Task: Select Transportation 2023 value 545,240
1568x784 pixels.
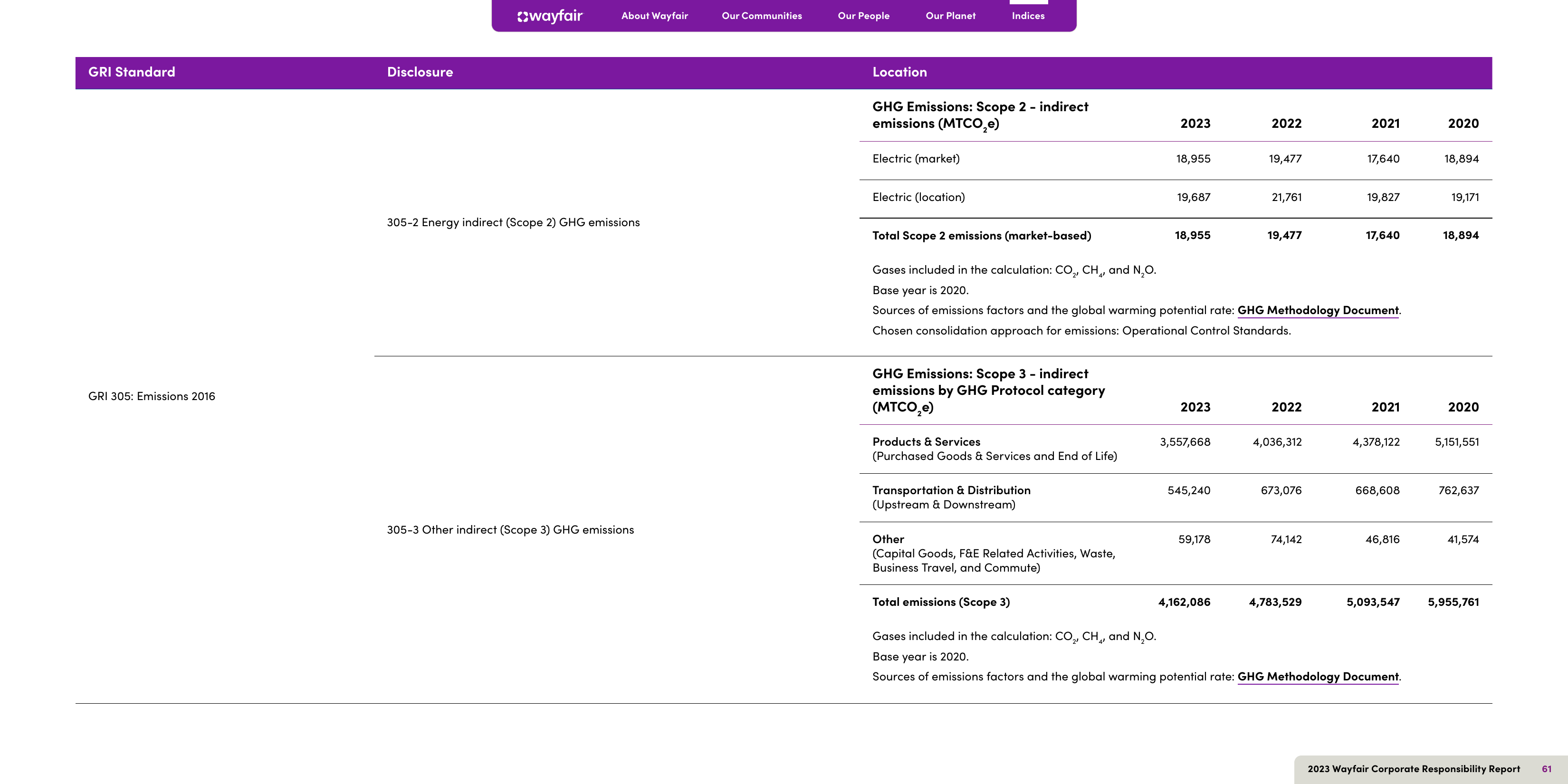Action: (1189, 491)
